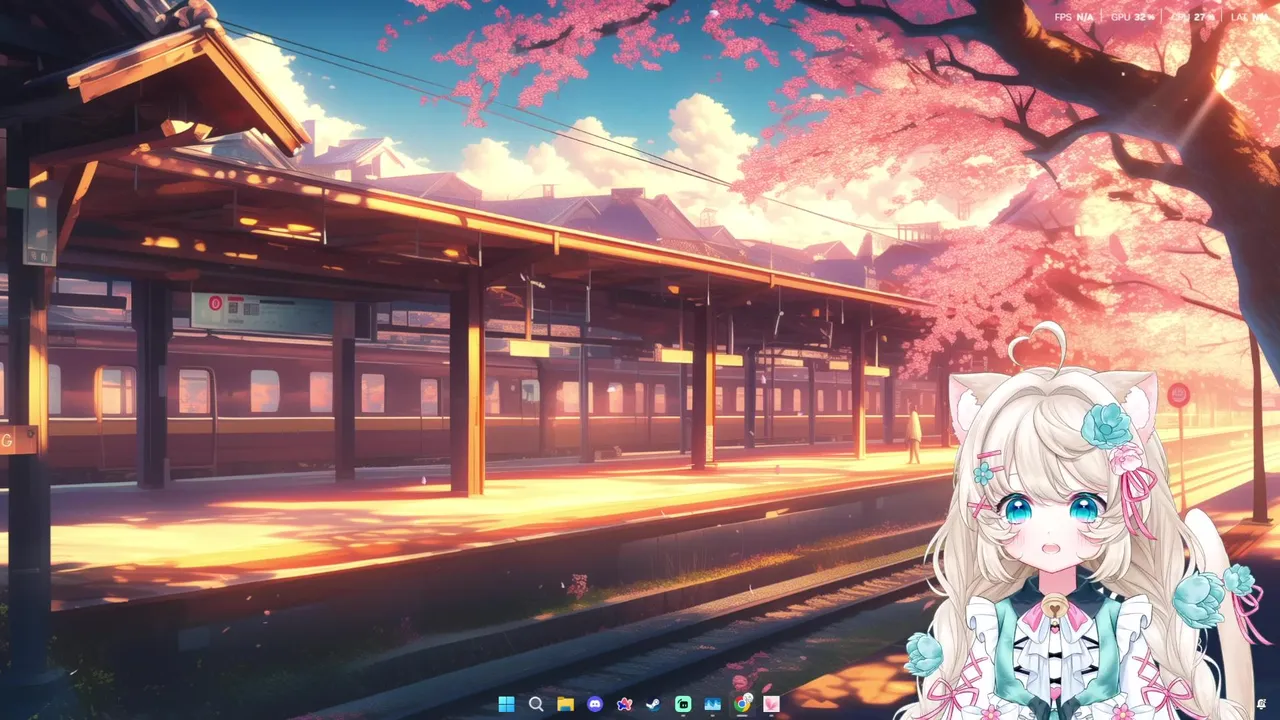The height and width of the screenshot is (720, 1280).
Task: Switch to Google Chrome on the taskbar
Action: 742,704
